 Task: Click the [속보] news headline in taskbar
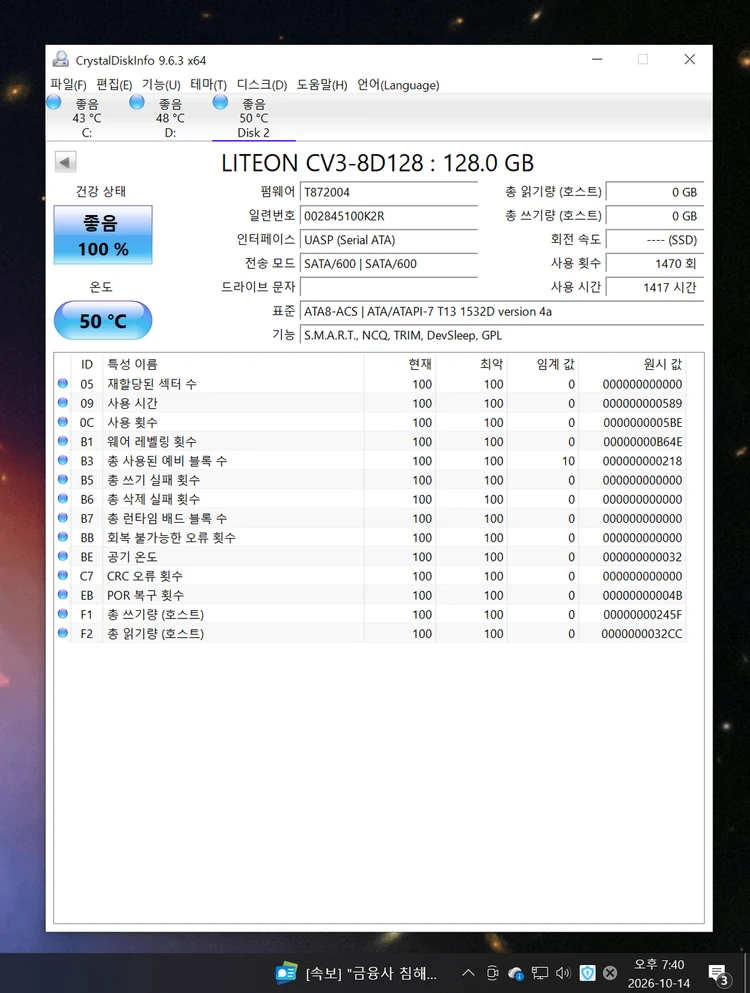point(371,973)
